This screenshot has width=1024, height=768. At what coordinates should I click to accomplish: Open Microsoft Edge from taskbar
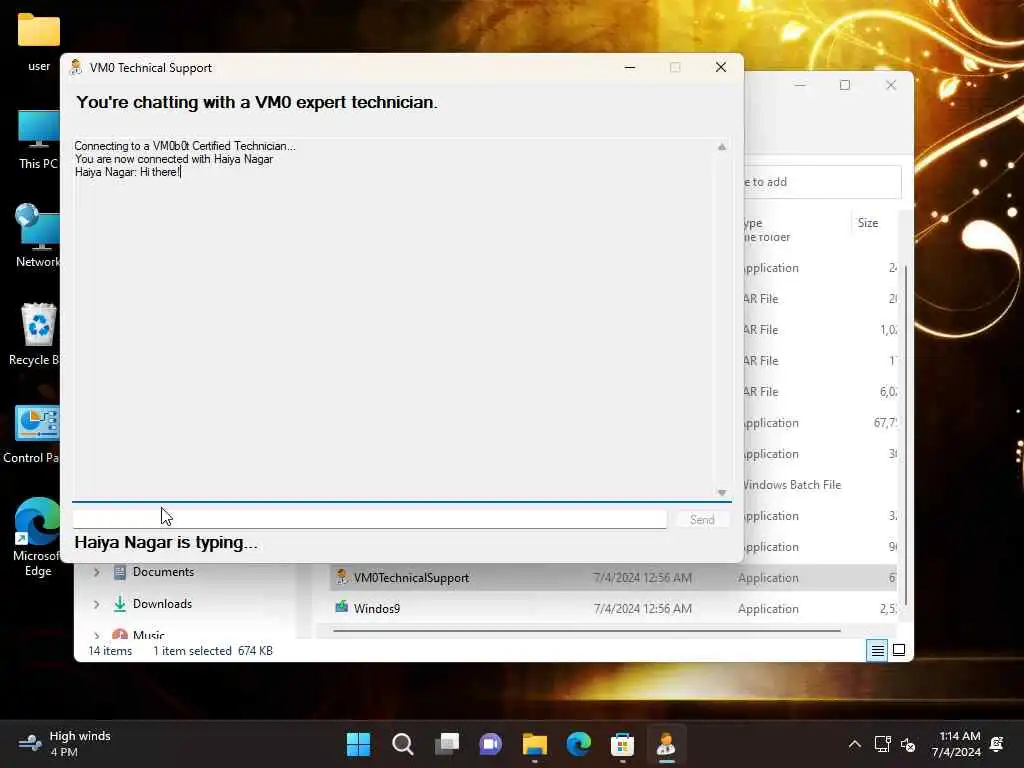(x=579, y=744)
